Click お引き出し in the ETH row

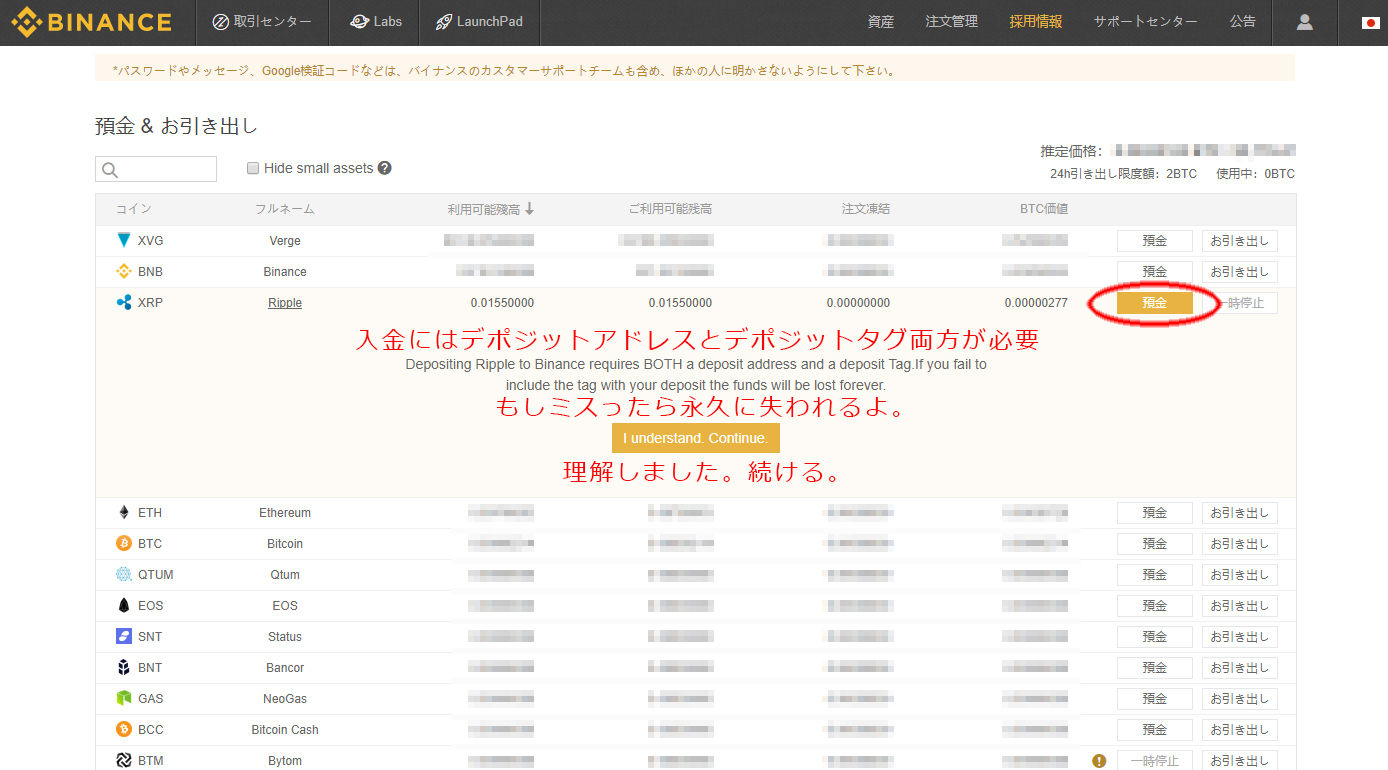tap(1240, 512)
